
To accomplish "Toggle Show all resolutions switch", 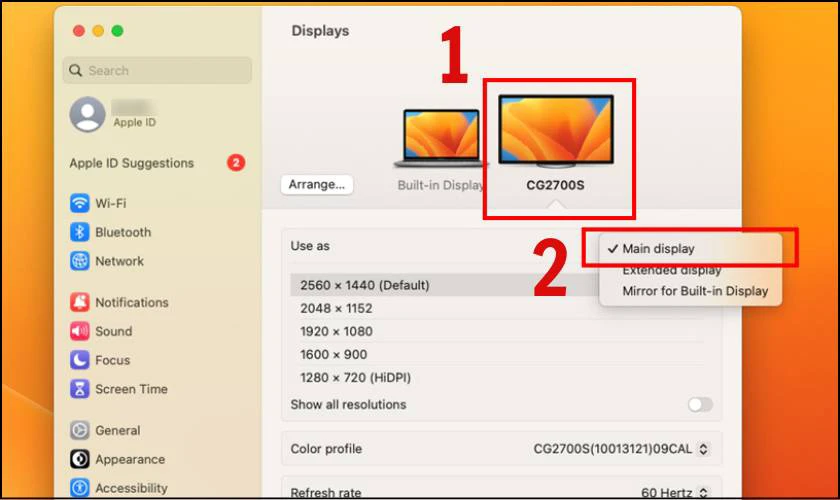I will coord(700,405).
